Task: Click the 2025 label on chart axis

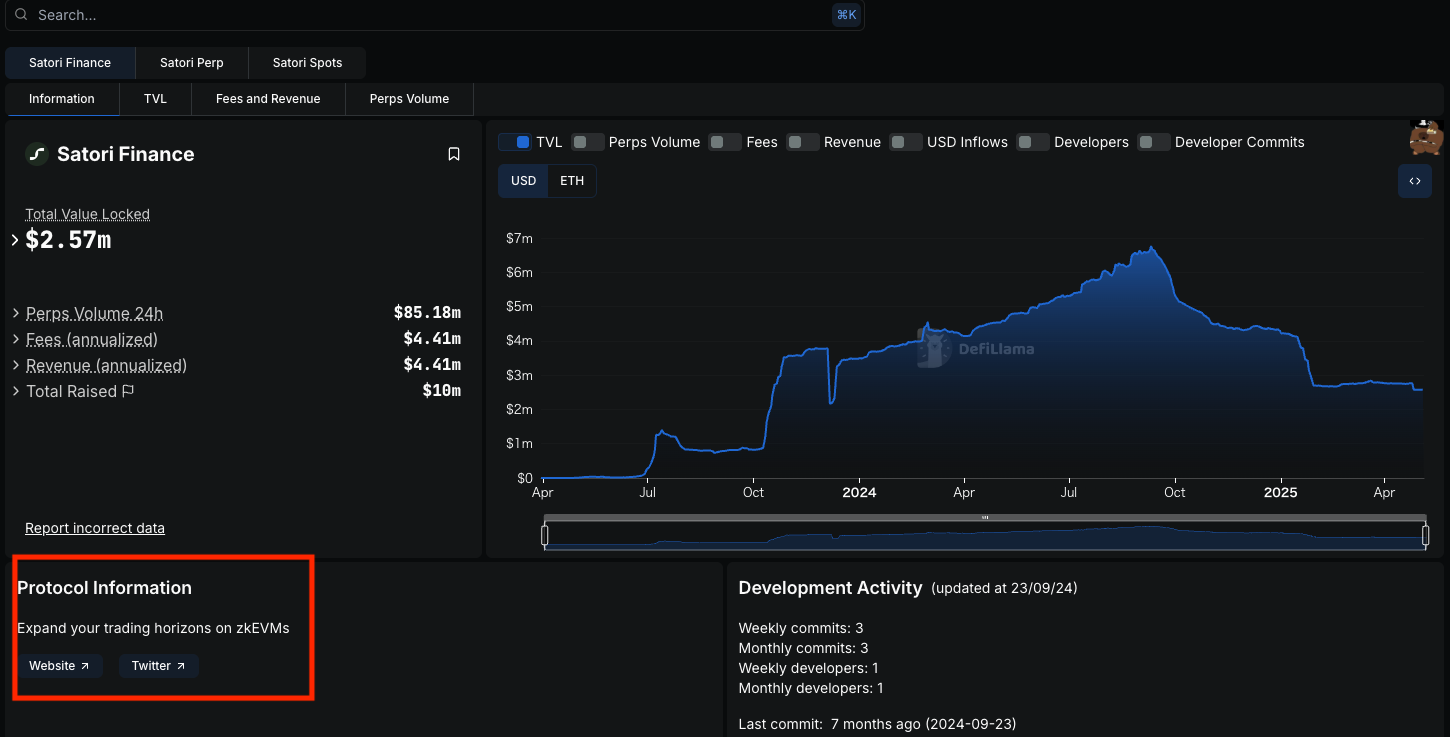Action: pos(1280,492)
